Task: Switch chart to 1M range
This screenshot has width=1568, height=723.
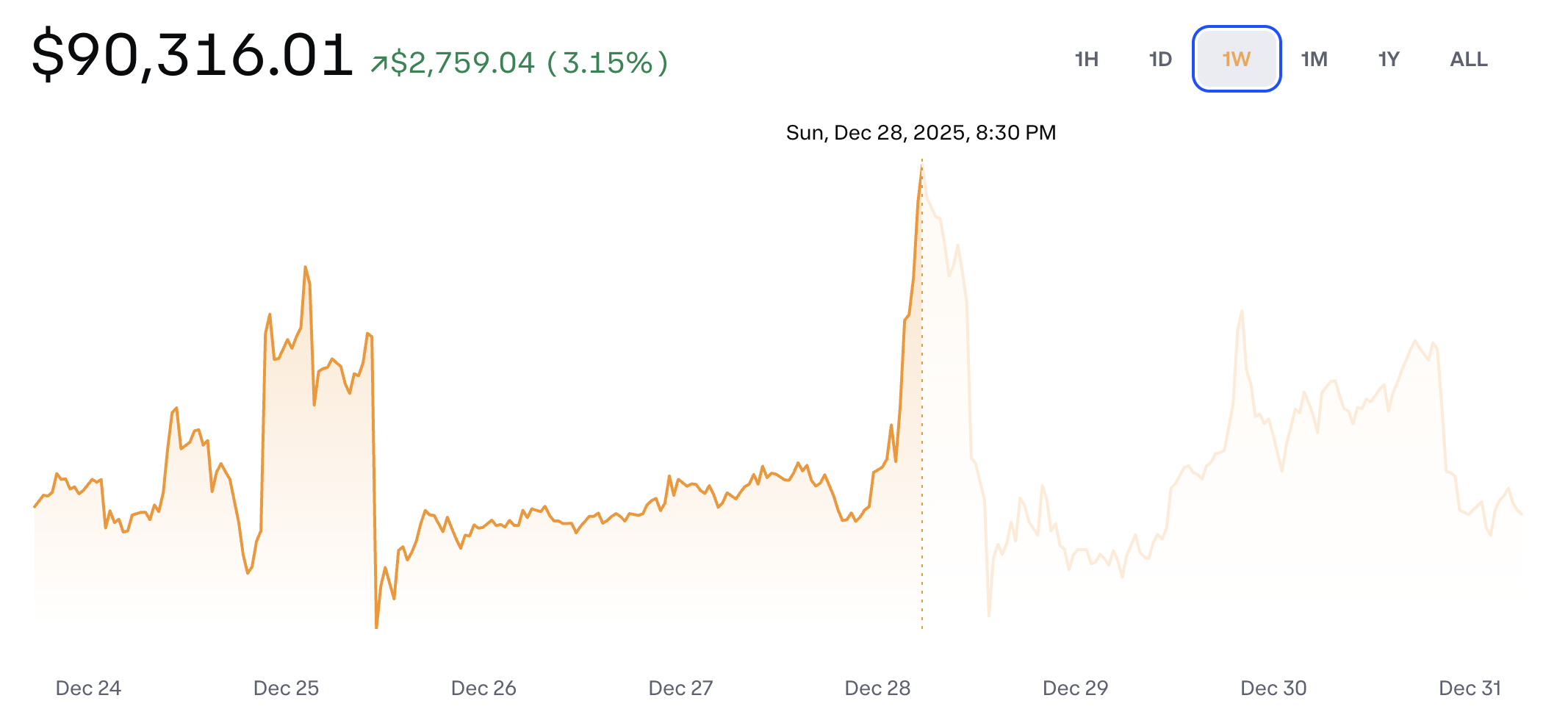Action: 1314,60
